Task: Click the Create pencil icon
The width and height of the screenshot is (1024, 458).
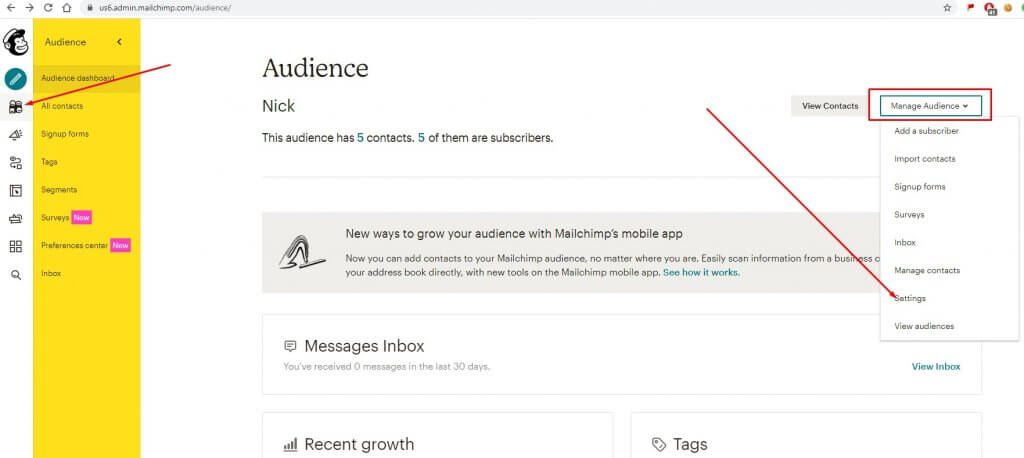Action: pyautogui.click(x=16, y=79)
